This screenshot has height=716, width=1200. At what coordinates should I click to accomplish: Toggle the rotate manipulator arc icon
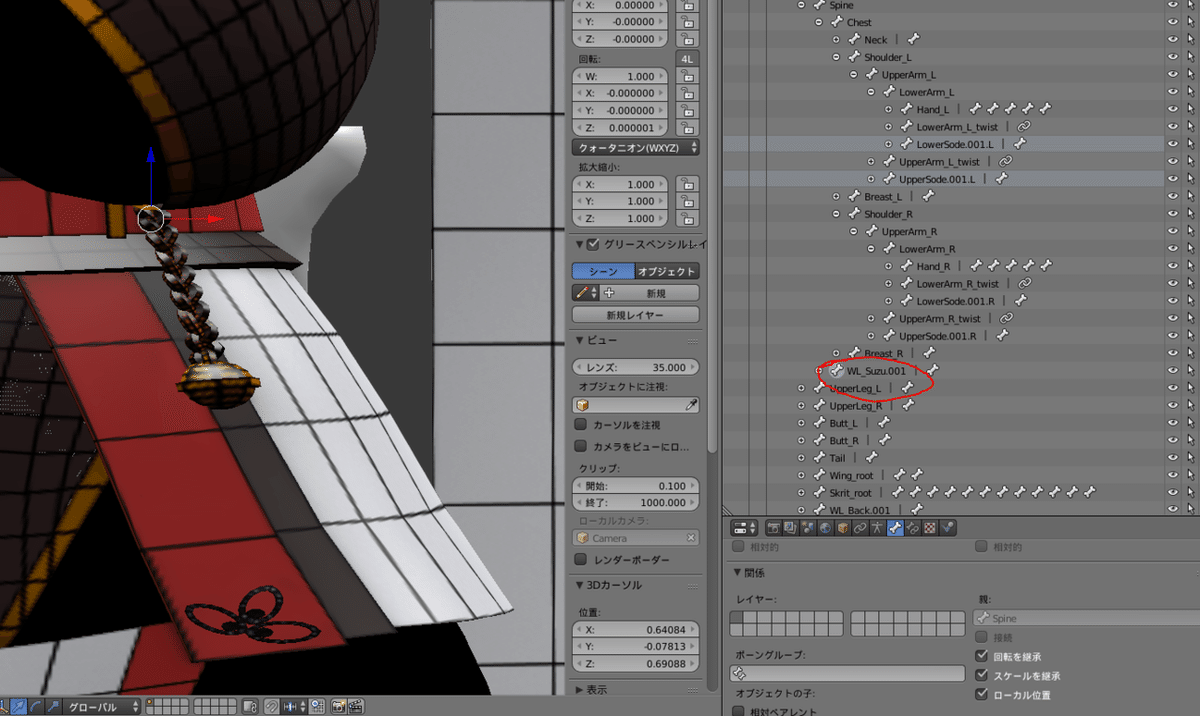35,707
